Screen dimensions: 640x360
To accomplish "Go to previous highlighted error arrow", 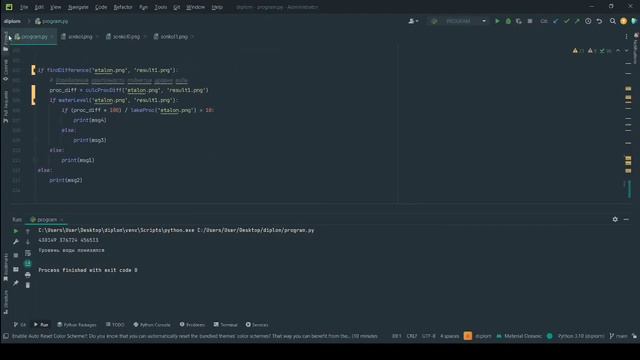I will click(618, 51).
